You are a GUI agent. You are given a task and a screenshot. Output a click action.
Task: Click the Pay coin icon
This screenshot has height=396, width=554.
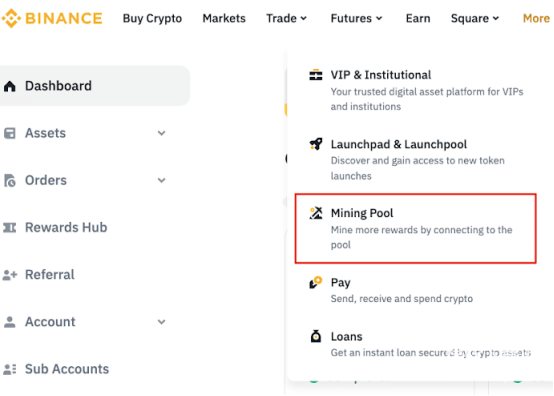tap(316, 282)
